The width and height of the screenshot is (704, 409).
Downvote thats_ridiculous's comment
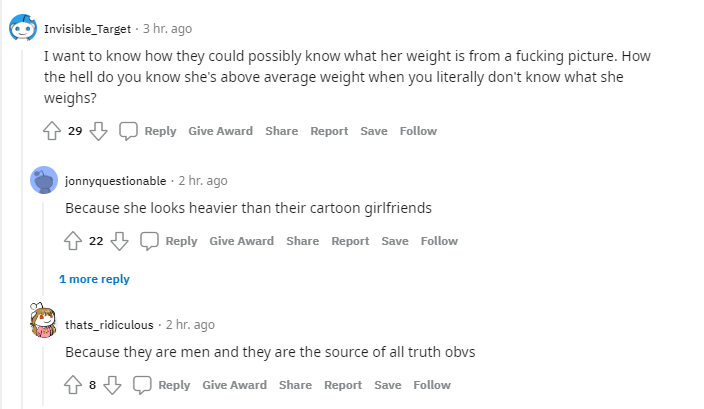click(x=112, y=385)
